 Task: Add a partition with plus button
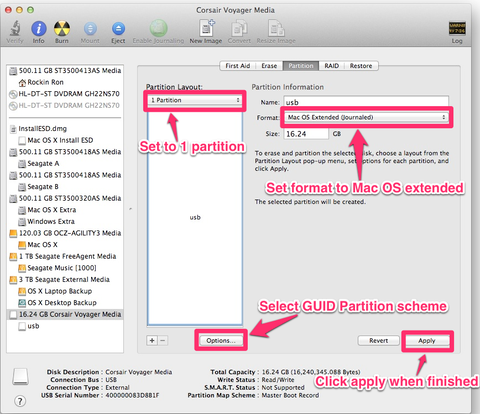[x=152, y=341]
